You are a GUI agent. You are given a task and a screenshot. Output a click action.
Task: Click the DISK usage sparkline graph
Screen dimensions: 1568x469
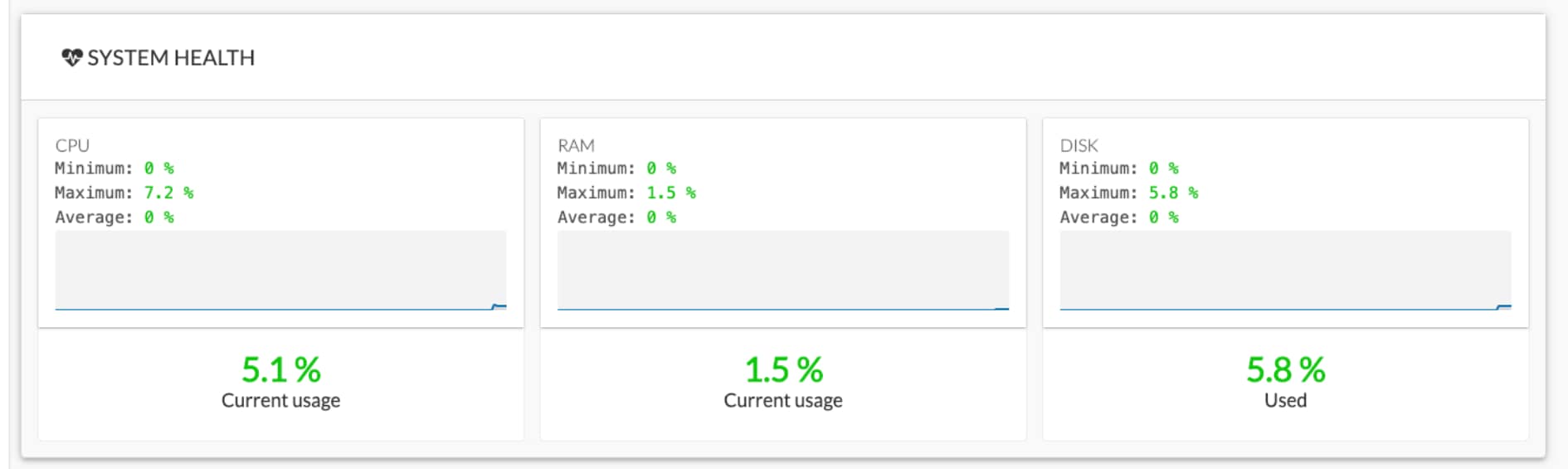point(1285,271)
